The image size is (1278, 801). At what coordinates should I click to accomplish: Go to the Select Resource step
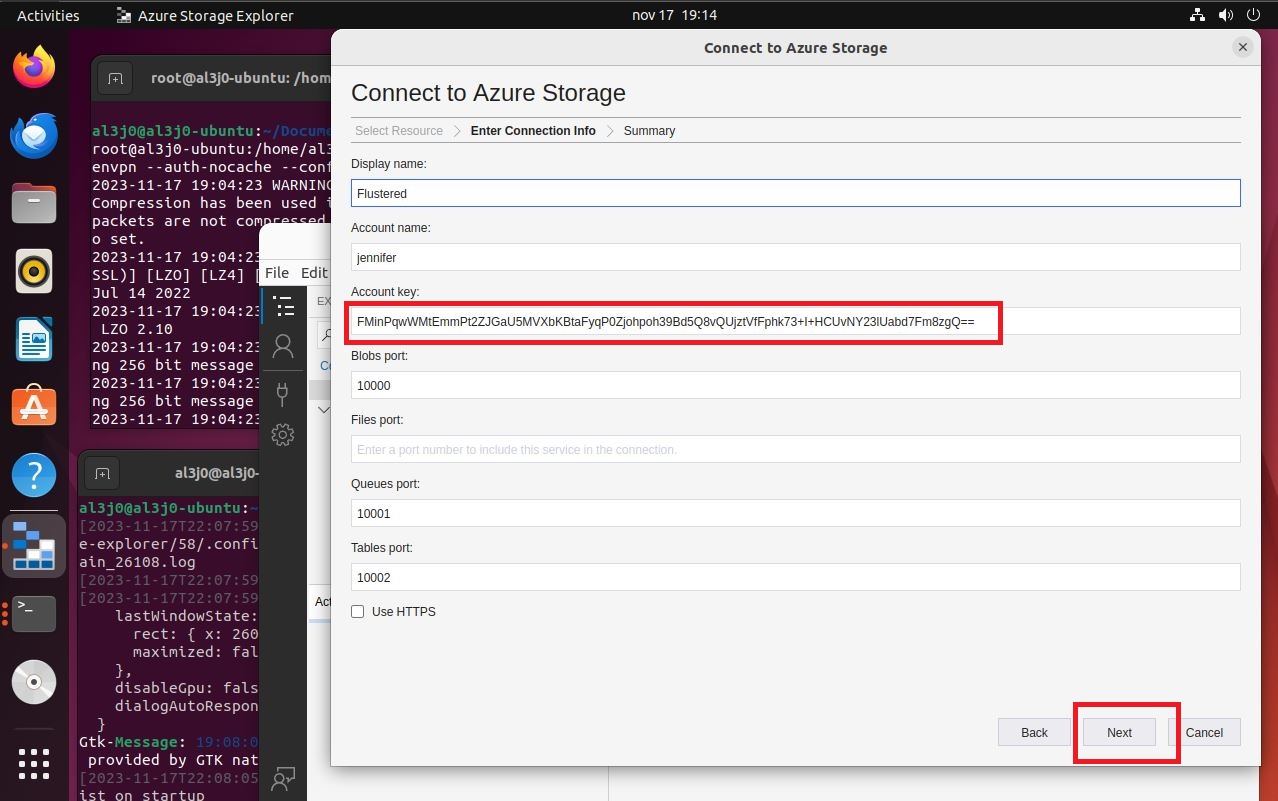tap(399, 131)
